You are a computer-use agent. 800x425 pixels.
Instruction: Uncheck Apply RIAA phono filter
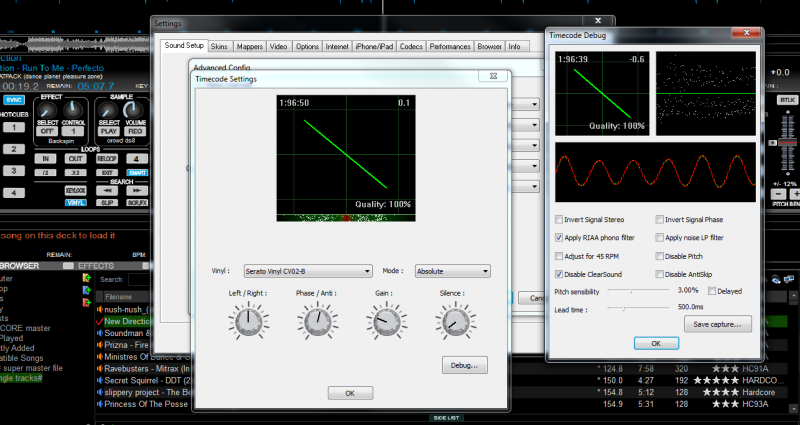coord(559,237)
